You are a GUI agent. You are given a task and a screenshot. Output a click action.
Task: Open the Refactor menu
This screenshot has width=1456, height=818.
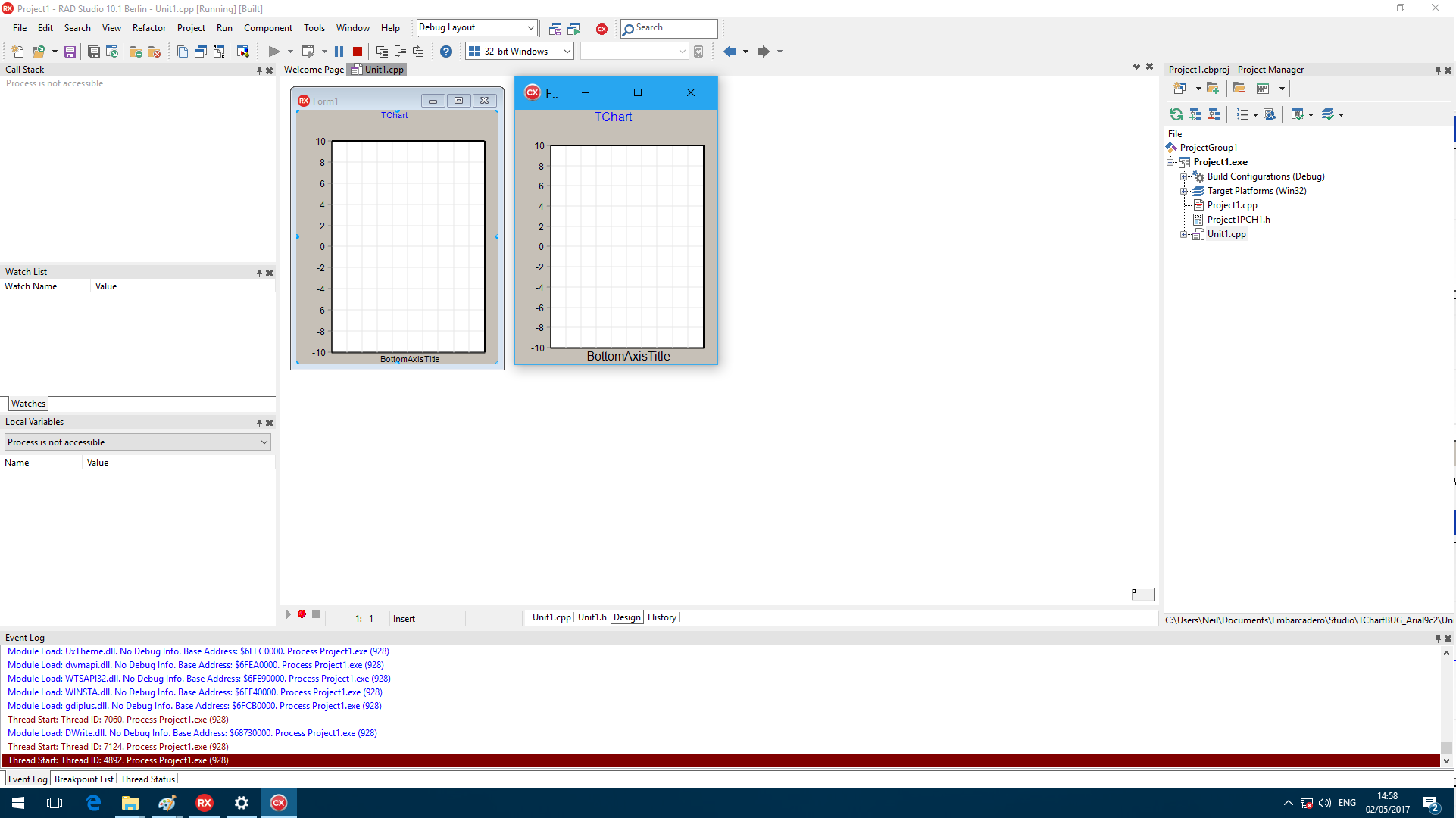click(x=149, y=28)
